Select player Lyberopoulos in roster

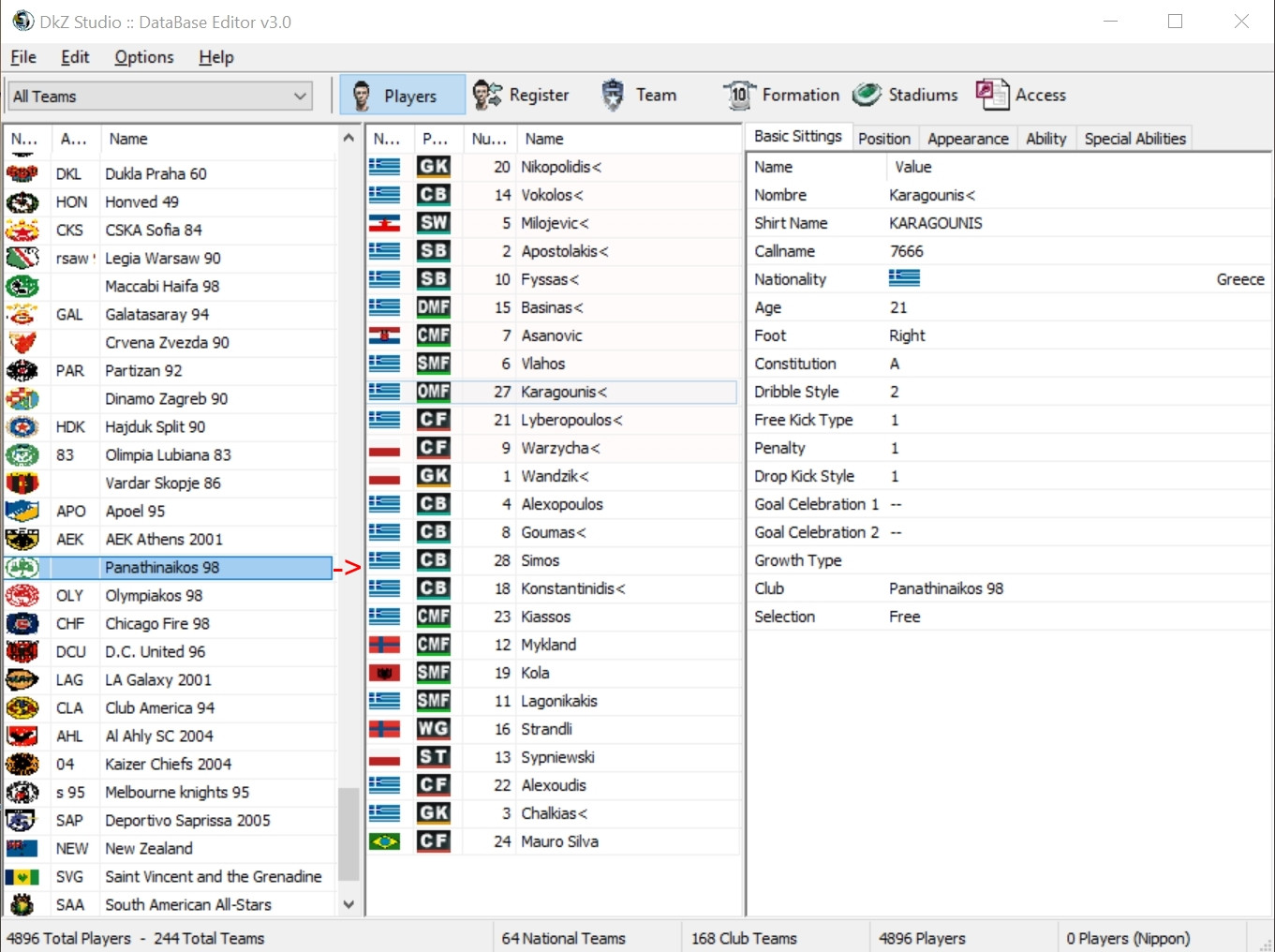pyautogui.click(x=553, y=420)
